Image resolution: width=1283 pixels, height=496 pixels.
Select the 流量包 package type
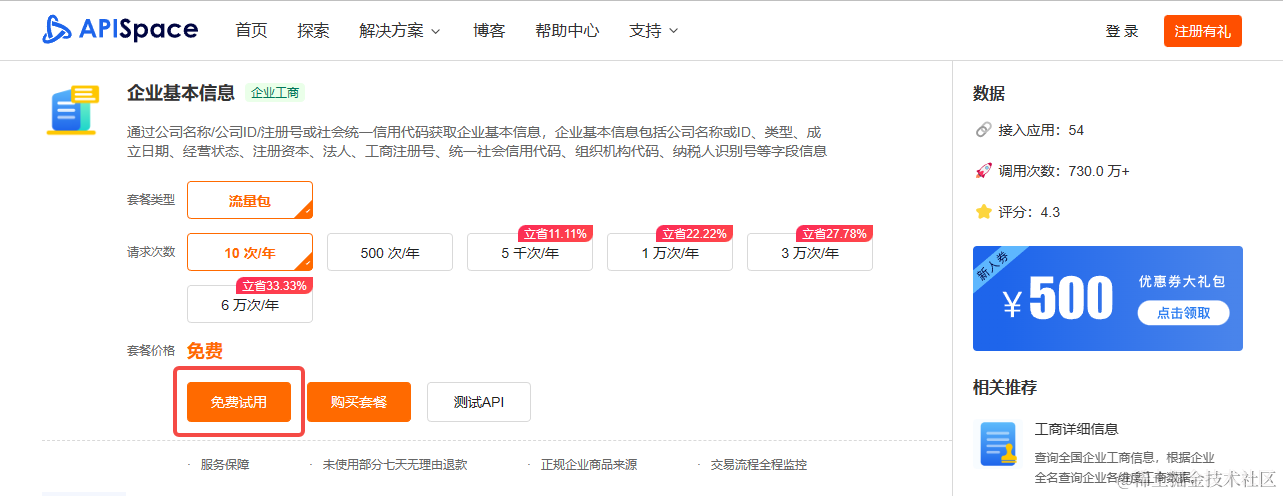click(x=250, y=200)
